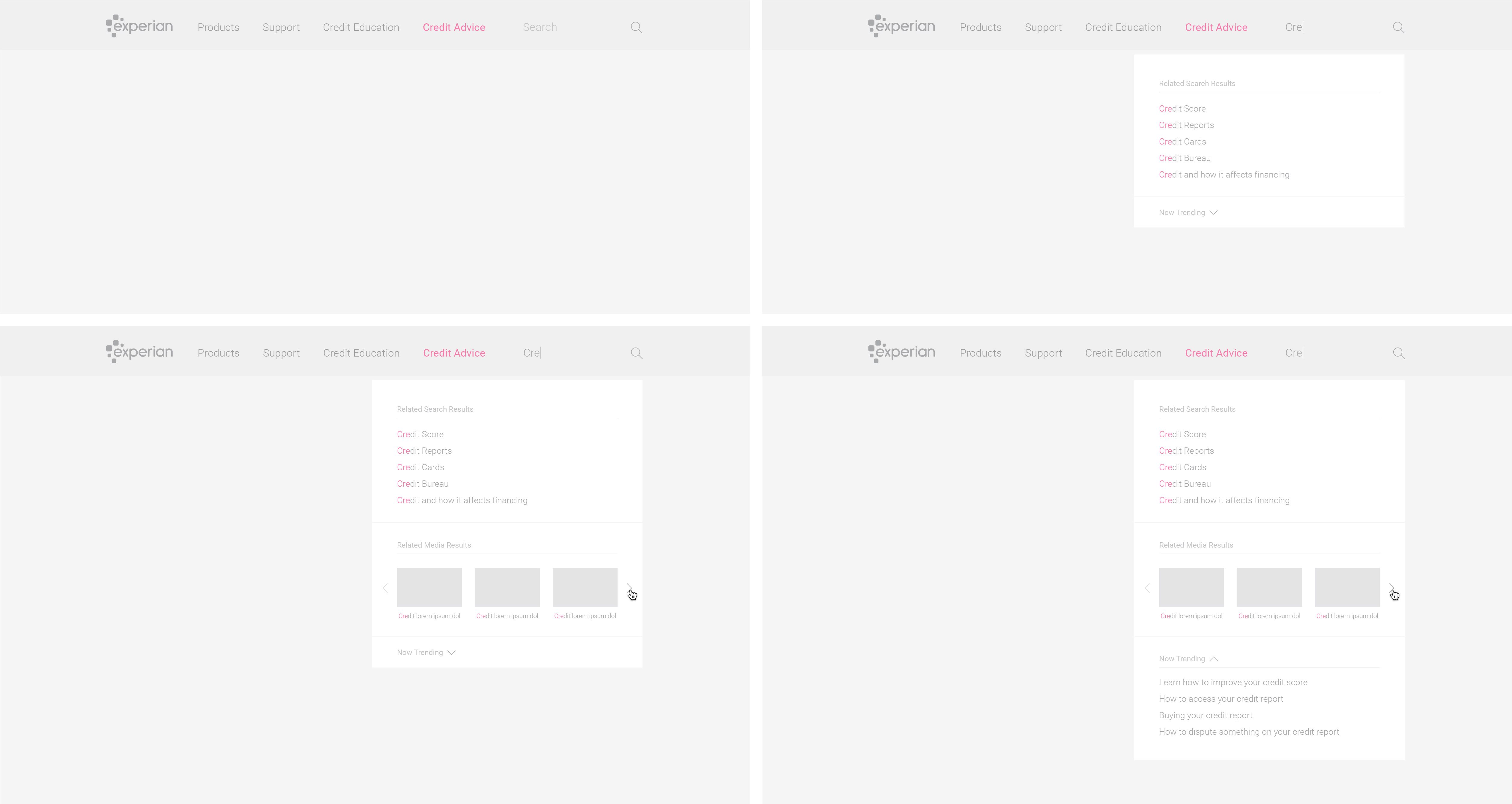Open Credit Score result in bottom-left panel
The width and height of the screenshot is (1512, 804).
pyautogui.click(x=420, y=434)
